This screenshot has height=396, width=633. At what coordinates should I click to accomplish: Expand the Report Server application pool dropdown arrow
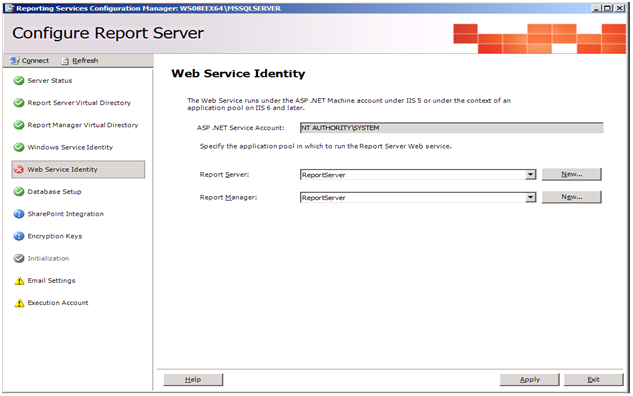[x=530, y=175]
